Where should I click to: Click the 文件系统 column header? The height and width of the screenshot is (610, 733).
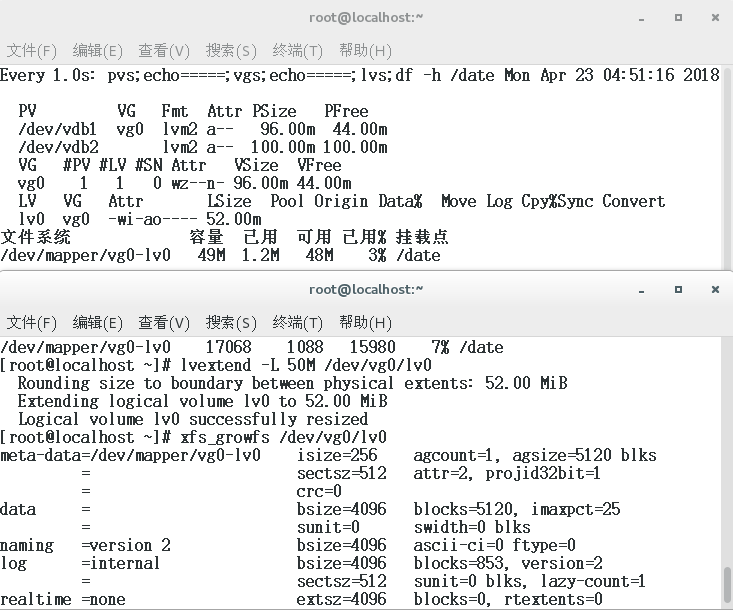tap(36, 237)
